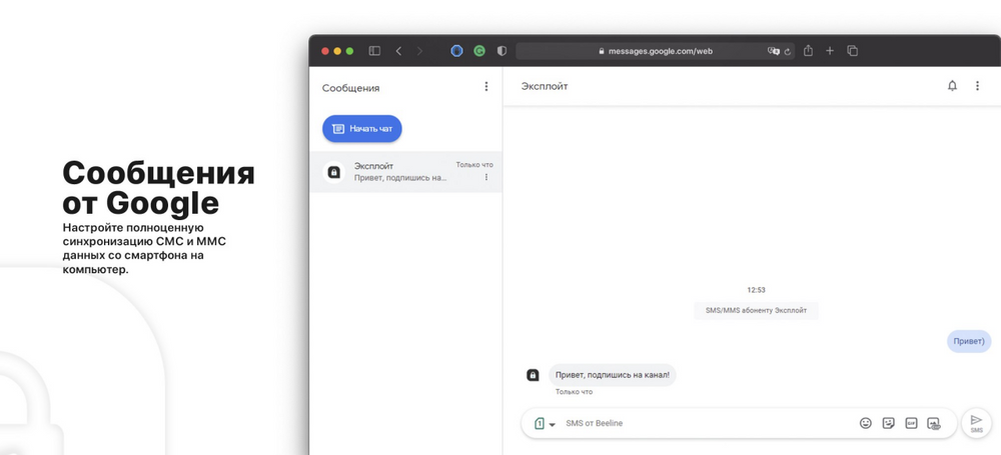The image size is (1001, 455).
Task: Open Safari share button
Action: click(808, 51)
